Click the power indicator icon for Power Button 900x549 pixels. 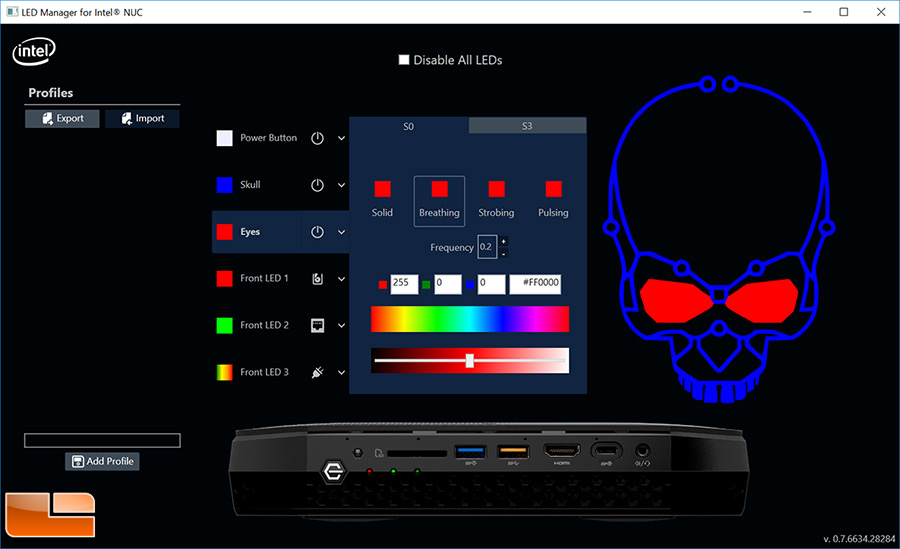click(x=317, y=138)
